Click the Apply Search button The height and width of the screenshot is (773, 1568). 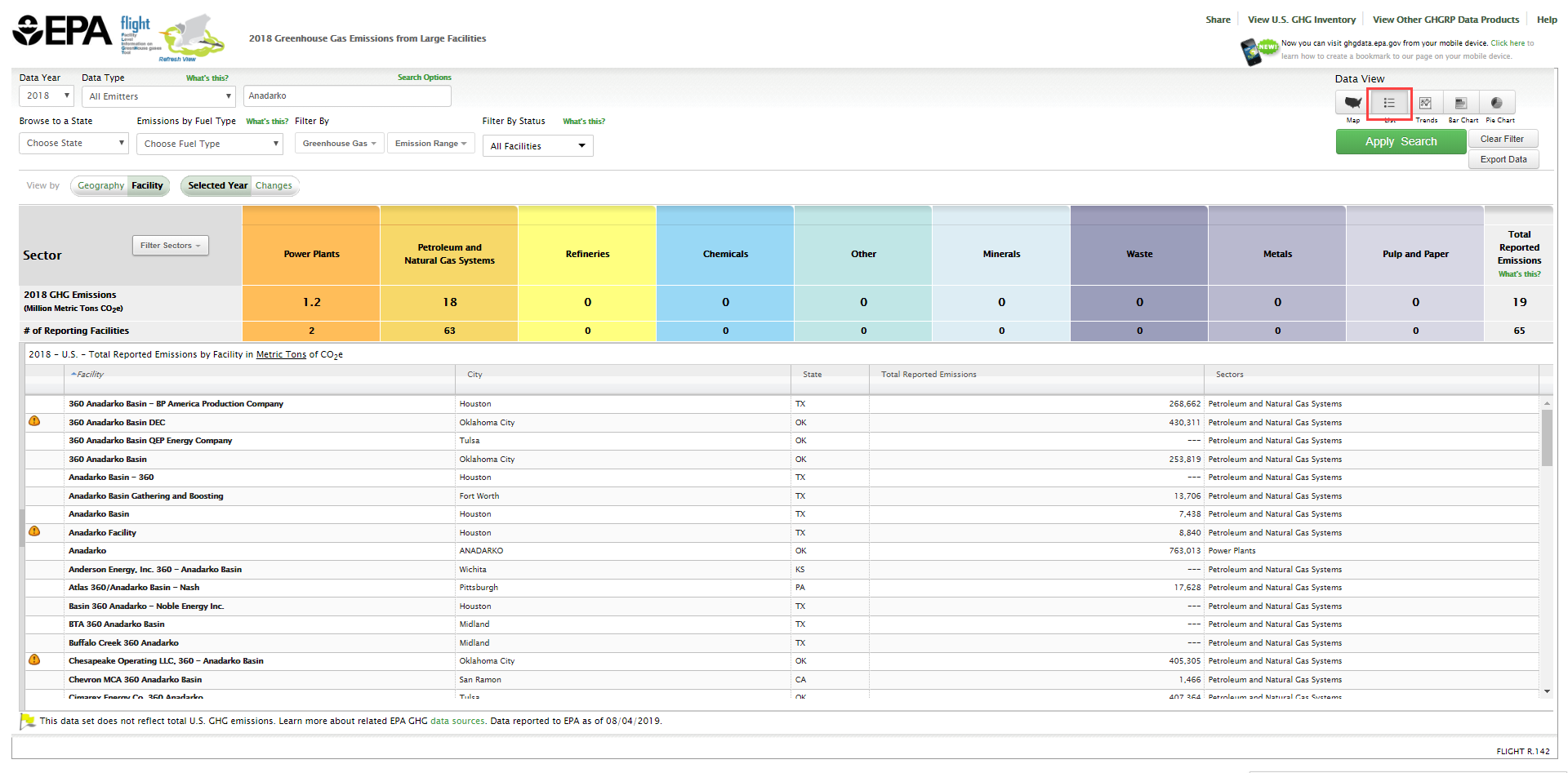1401,142
